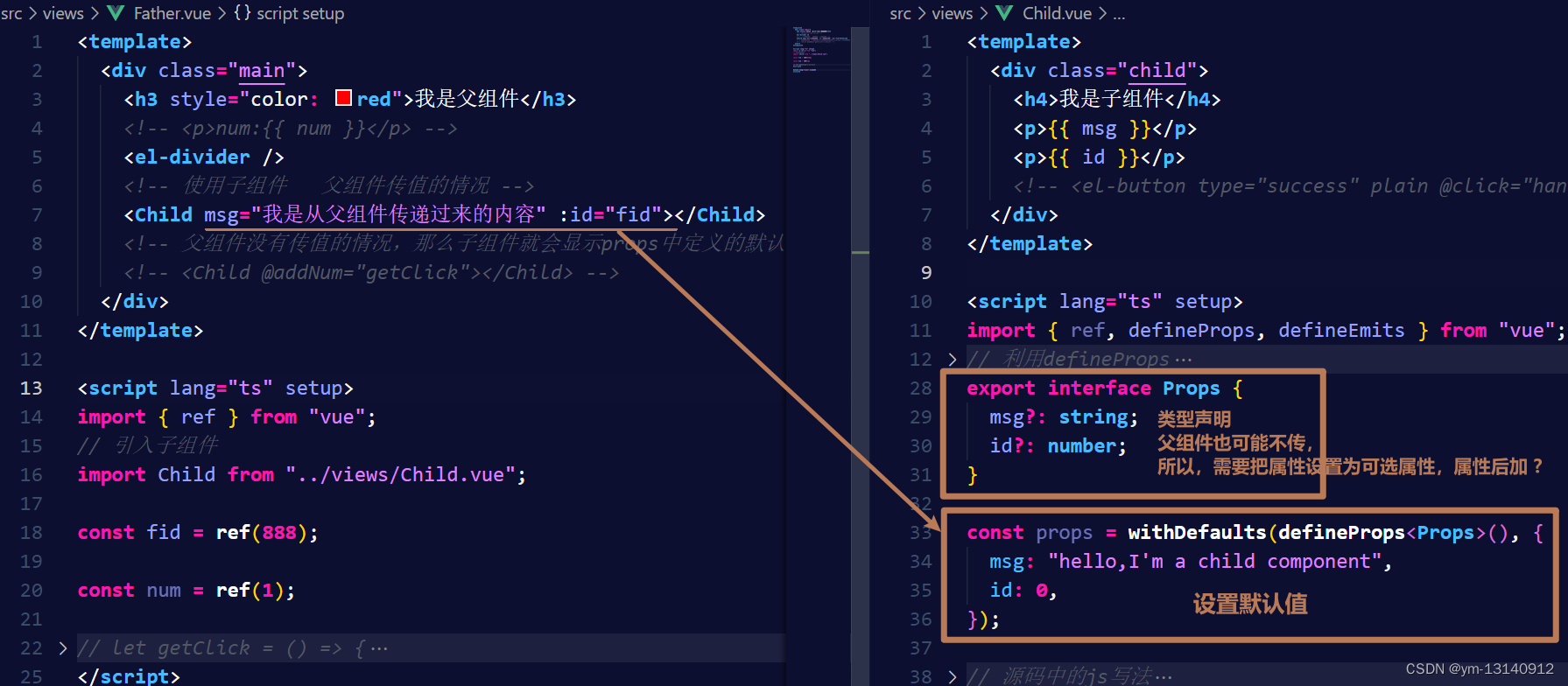Click the curly braces icon before script setup
This screenshot has width=1568, height=686.
click(x=243, y=13)
